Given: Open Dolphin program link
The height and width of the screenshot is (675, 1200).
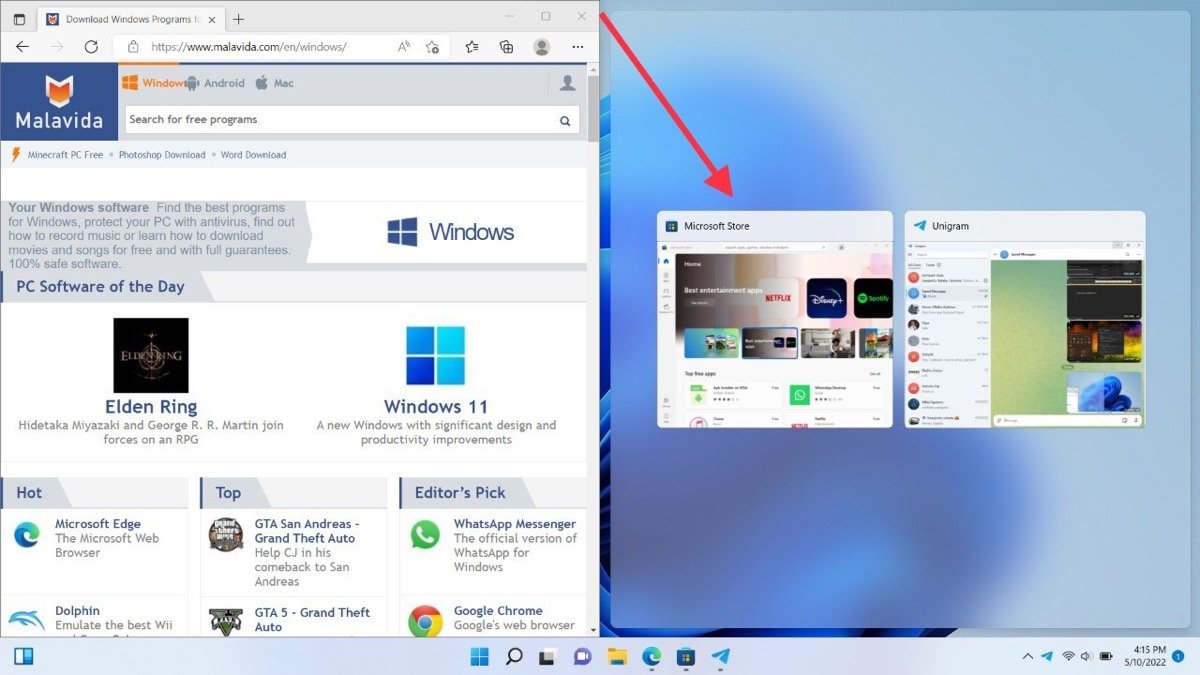Looking at the screenshot, I should [x=77, y=611].
